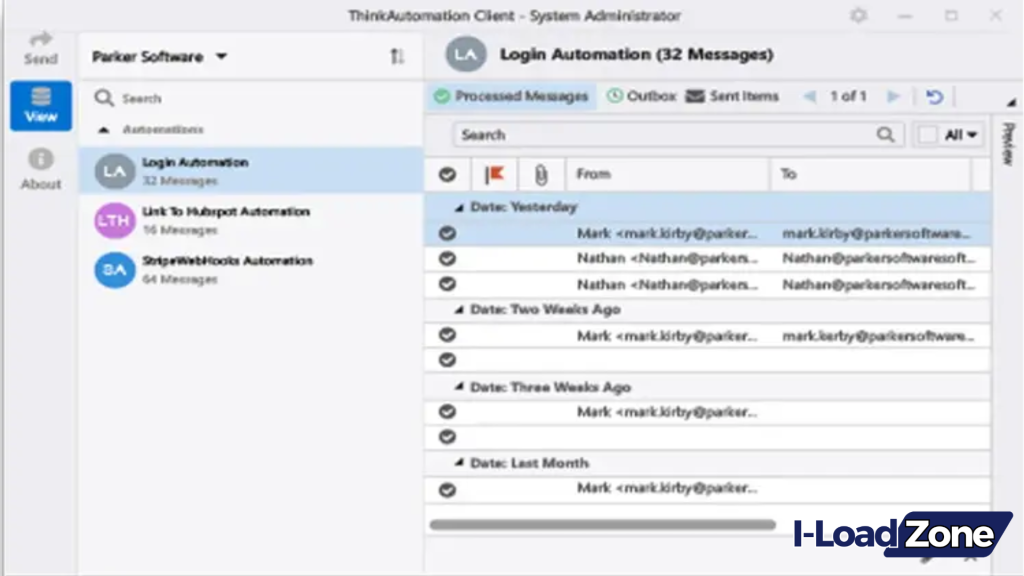The width and height of the screenshot is (1024, 576).
Task: Click the refresh arrow icon near the pager
Action: (934, 96)
